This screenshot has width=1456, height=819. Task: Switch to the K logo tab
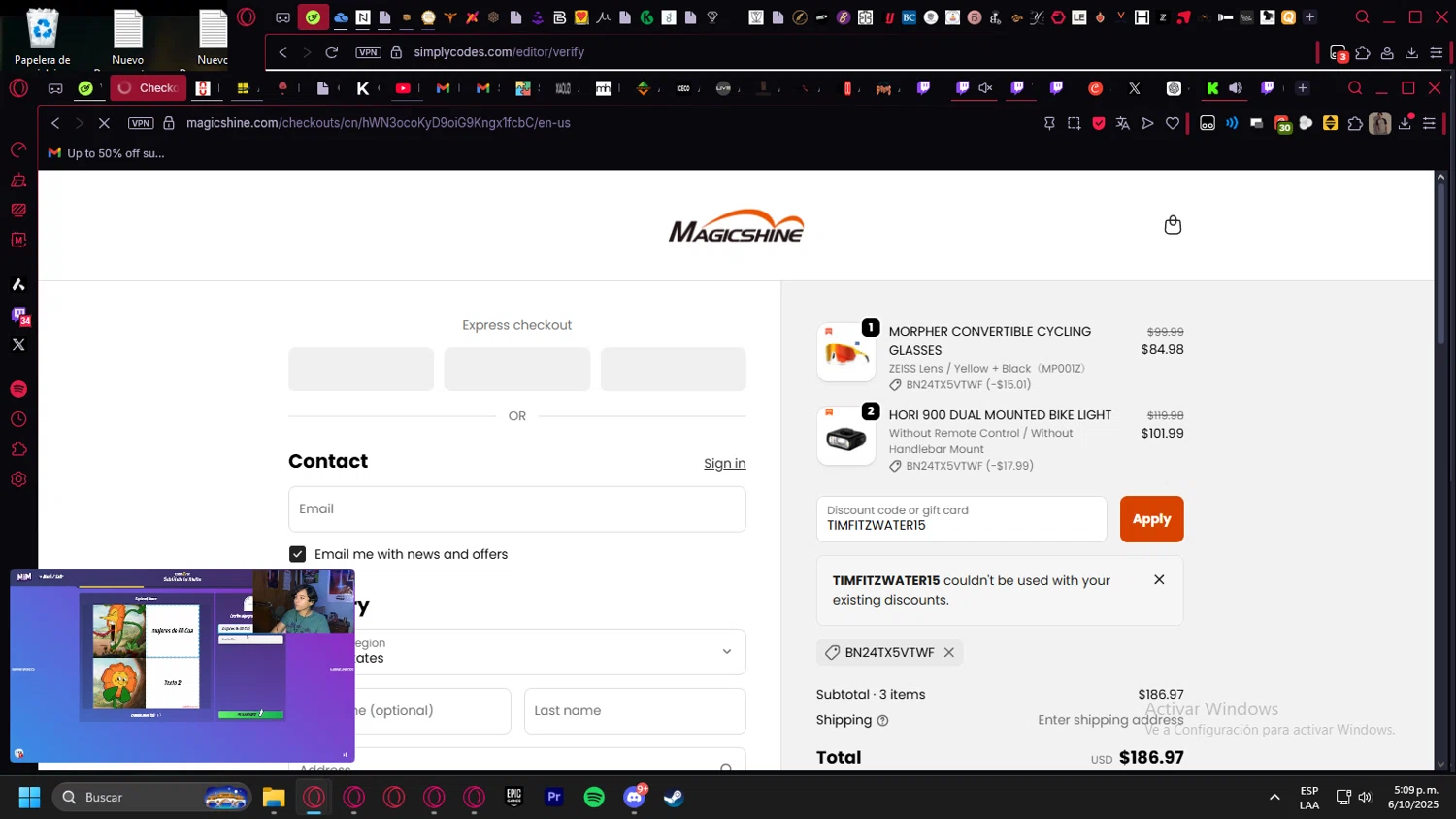coord(363,88)
